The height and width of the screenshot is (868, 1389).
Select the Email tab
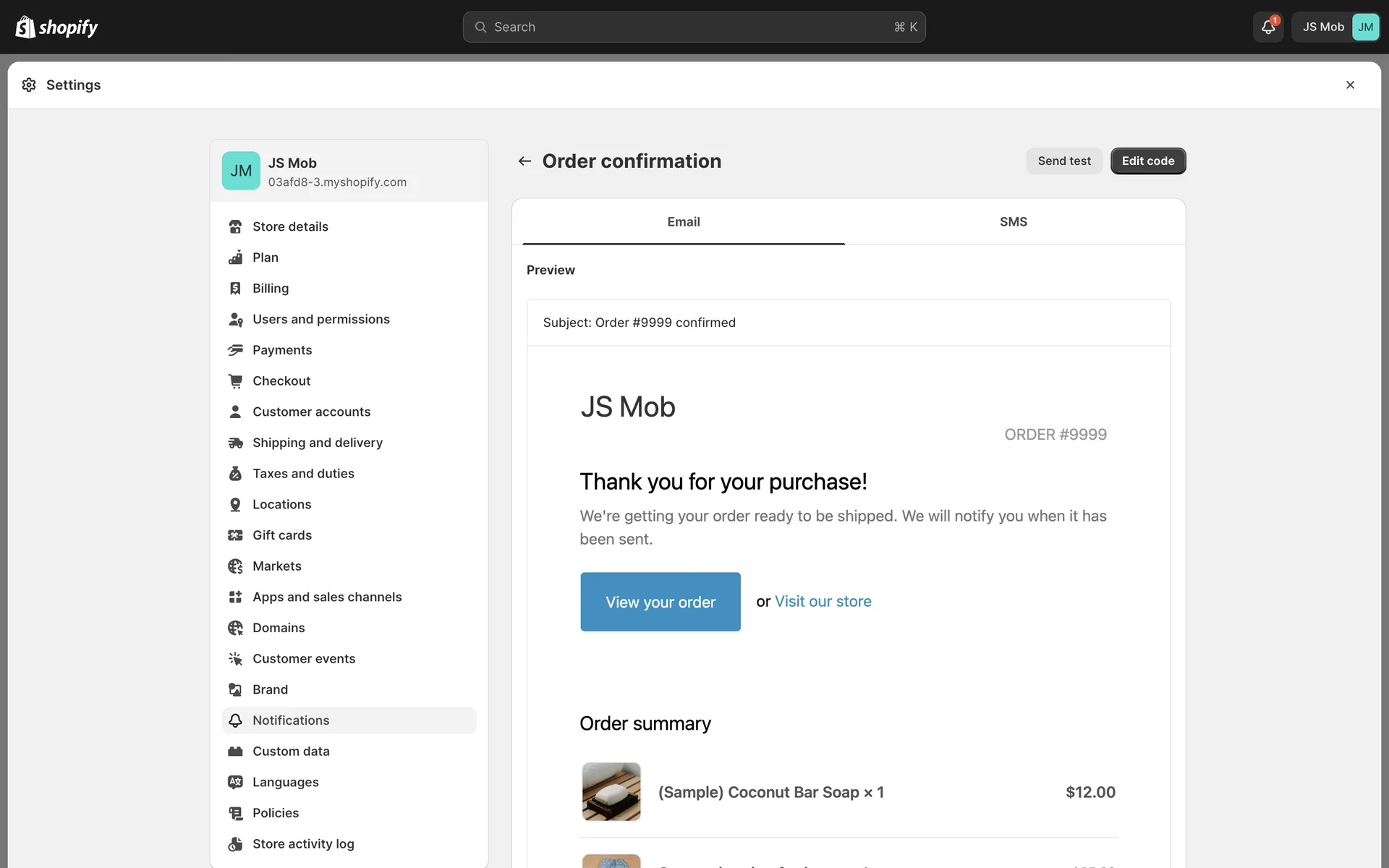coord(683,222)
